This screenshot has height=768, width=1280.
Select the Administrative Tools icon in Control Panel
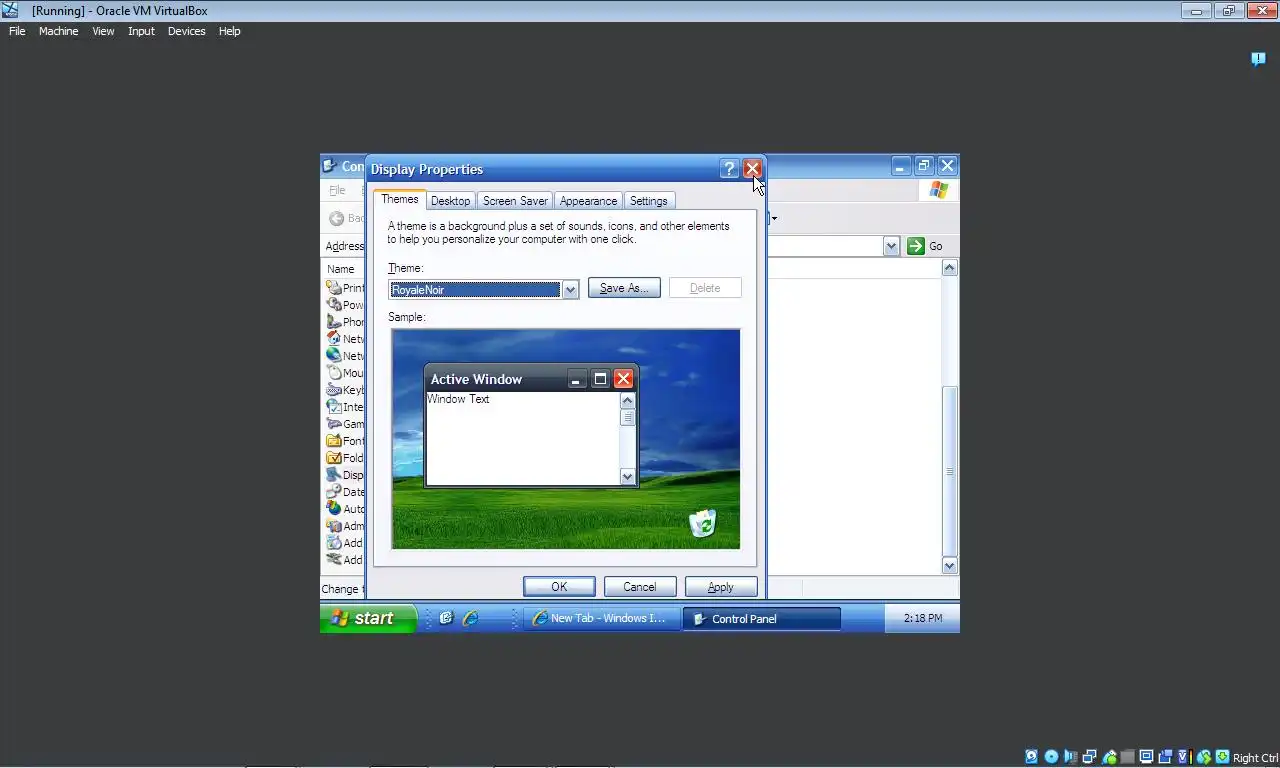click(x=334, y=526)
